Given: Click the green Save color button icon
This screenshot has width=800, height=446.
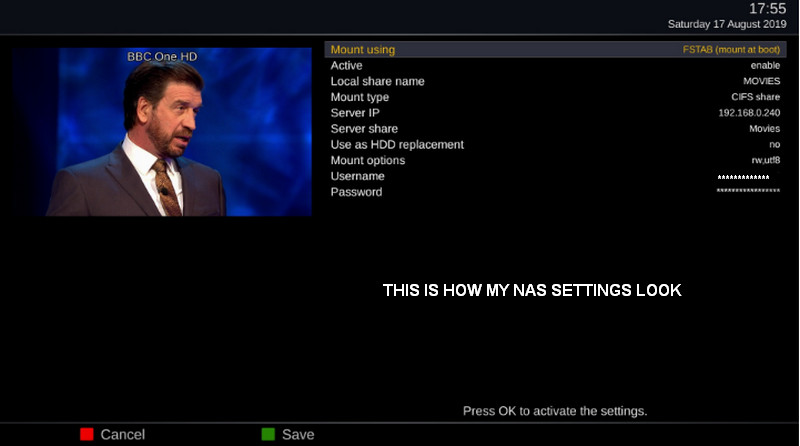Looking at the screenshot, I should 268,434.
